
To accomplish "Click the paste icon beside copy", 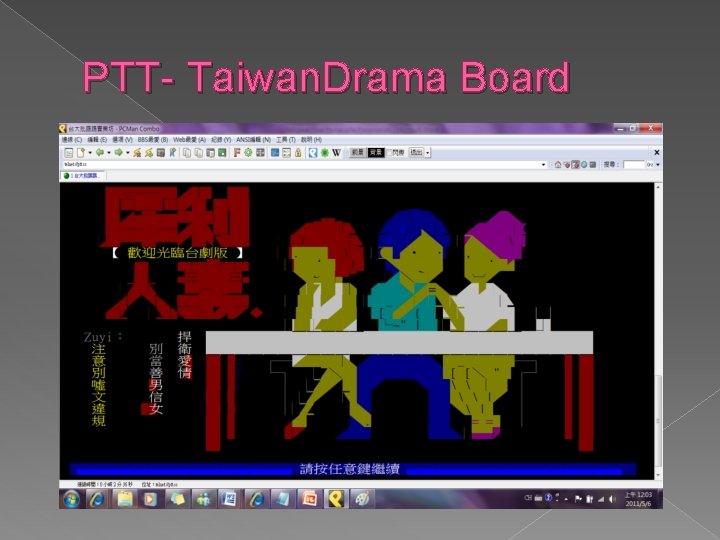I will (199, 152).
